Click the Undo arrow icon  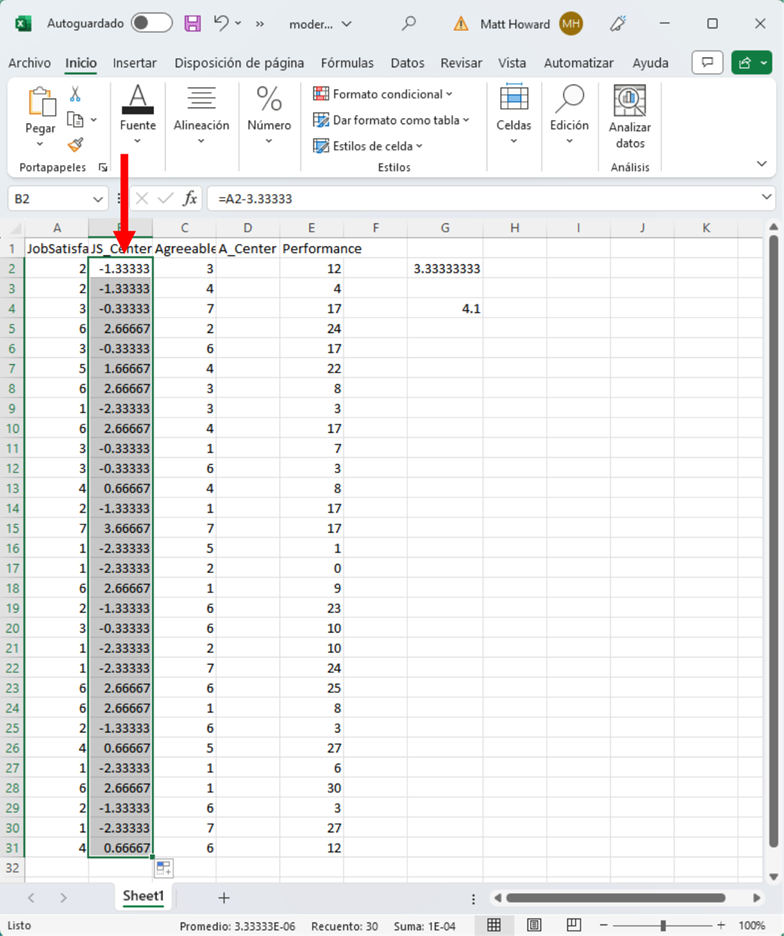pyautogui.click(x=222, y=23)
